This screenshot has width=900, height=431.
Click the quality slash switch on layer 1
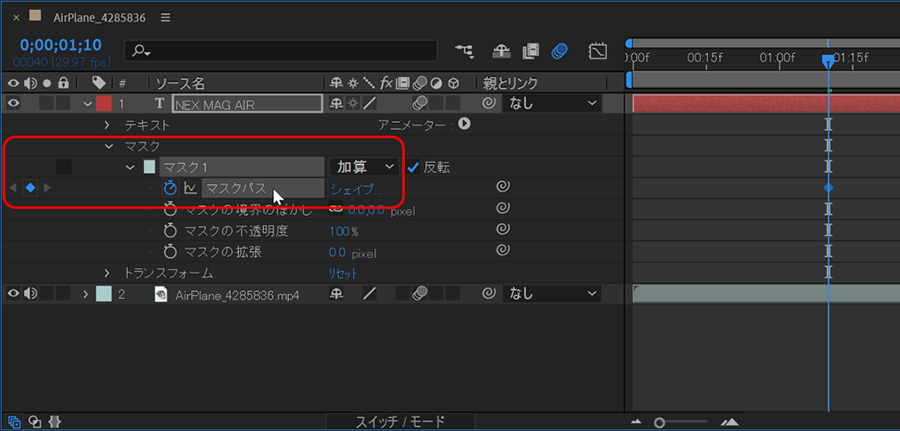click(x=370, y=103)
